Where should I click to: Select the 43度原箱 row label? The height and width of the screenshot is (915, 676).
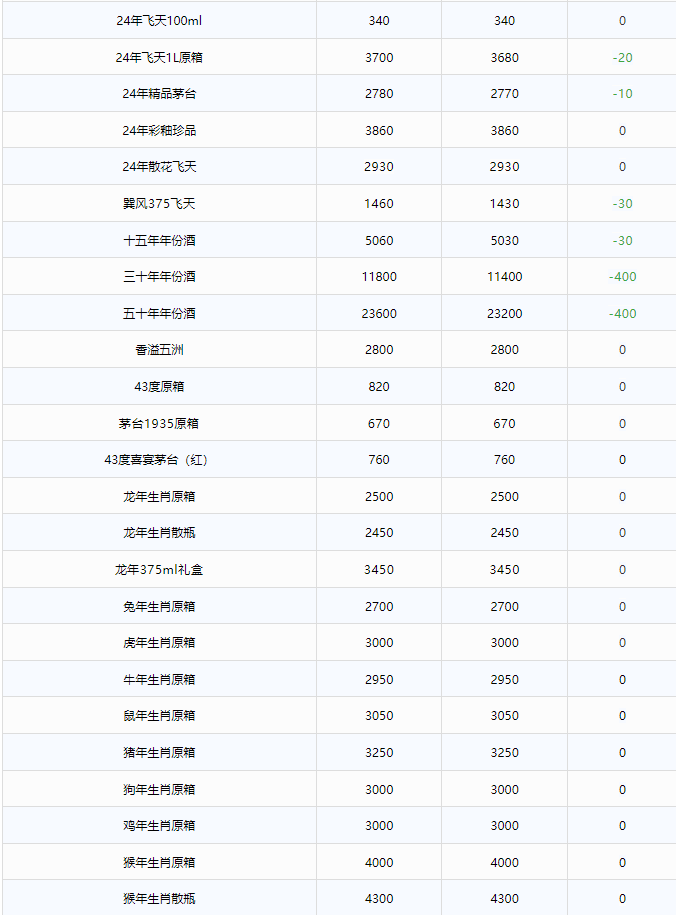pos(159,386)
